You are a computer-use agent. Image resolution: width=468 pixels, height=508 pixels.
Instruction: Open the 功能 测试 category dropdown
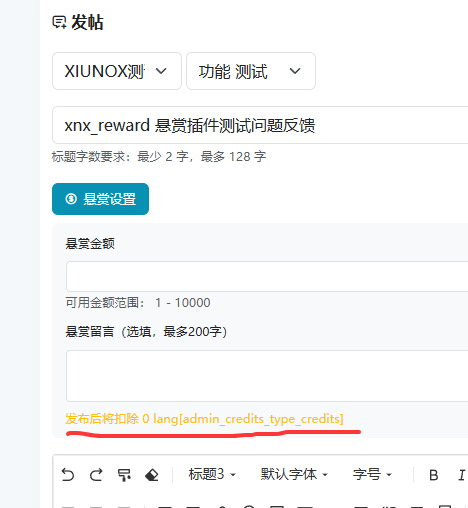[251, 71]
